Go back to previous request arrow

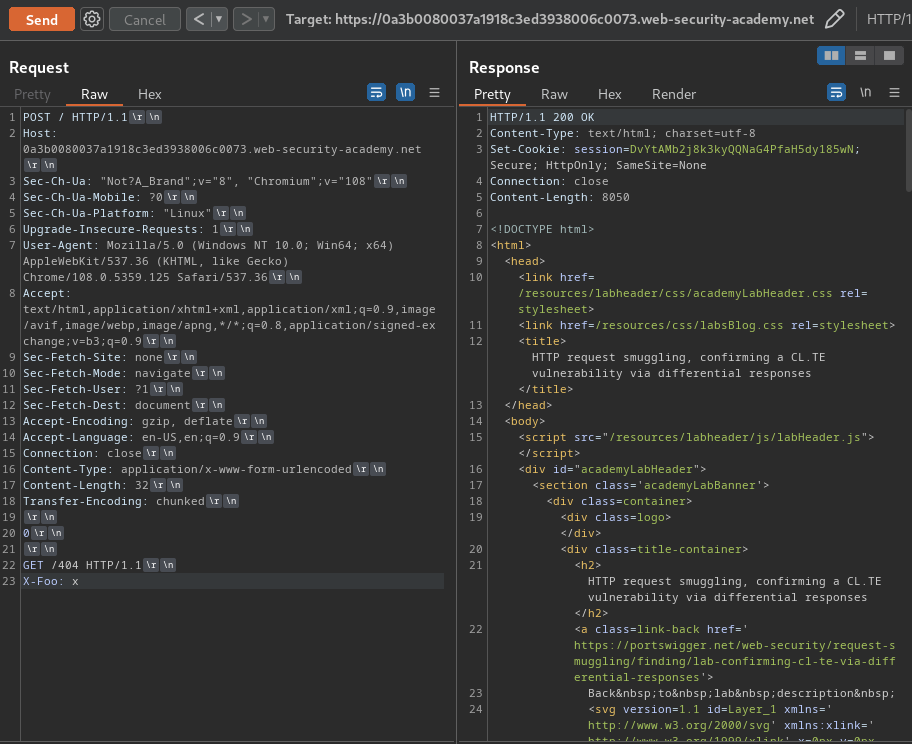point(199,19)
